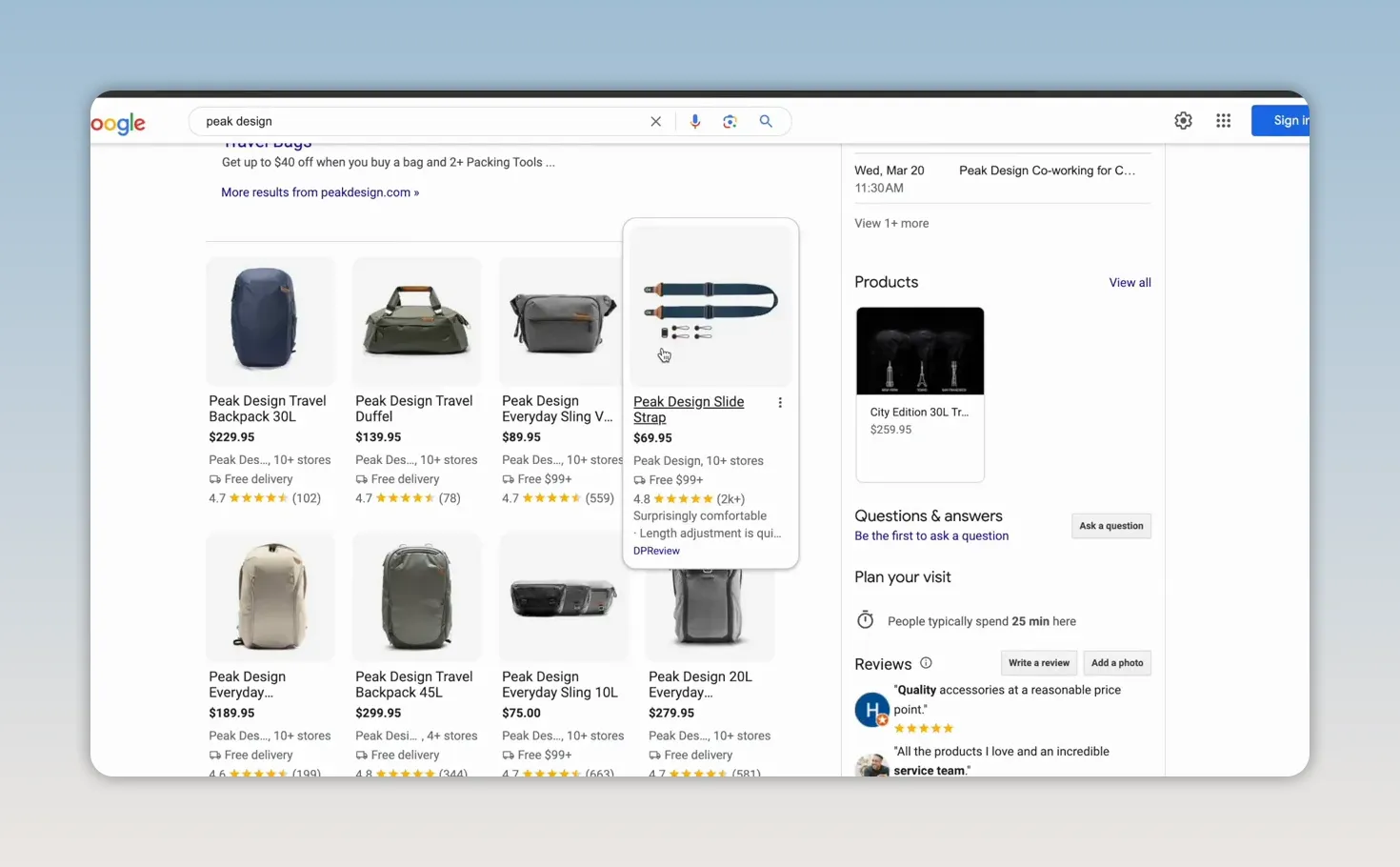Open the settings gear in the header
The height and width of the screenshot is (867, 1400).
(1183, 121)
